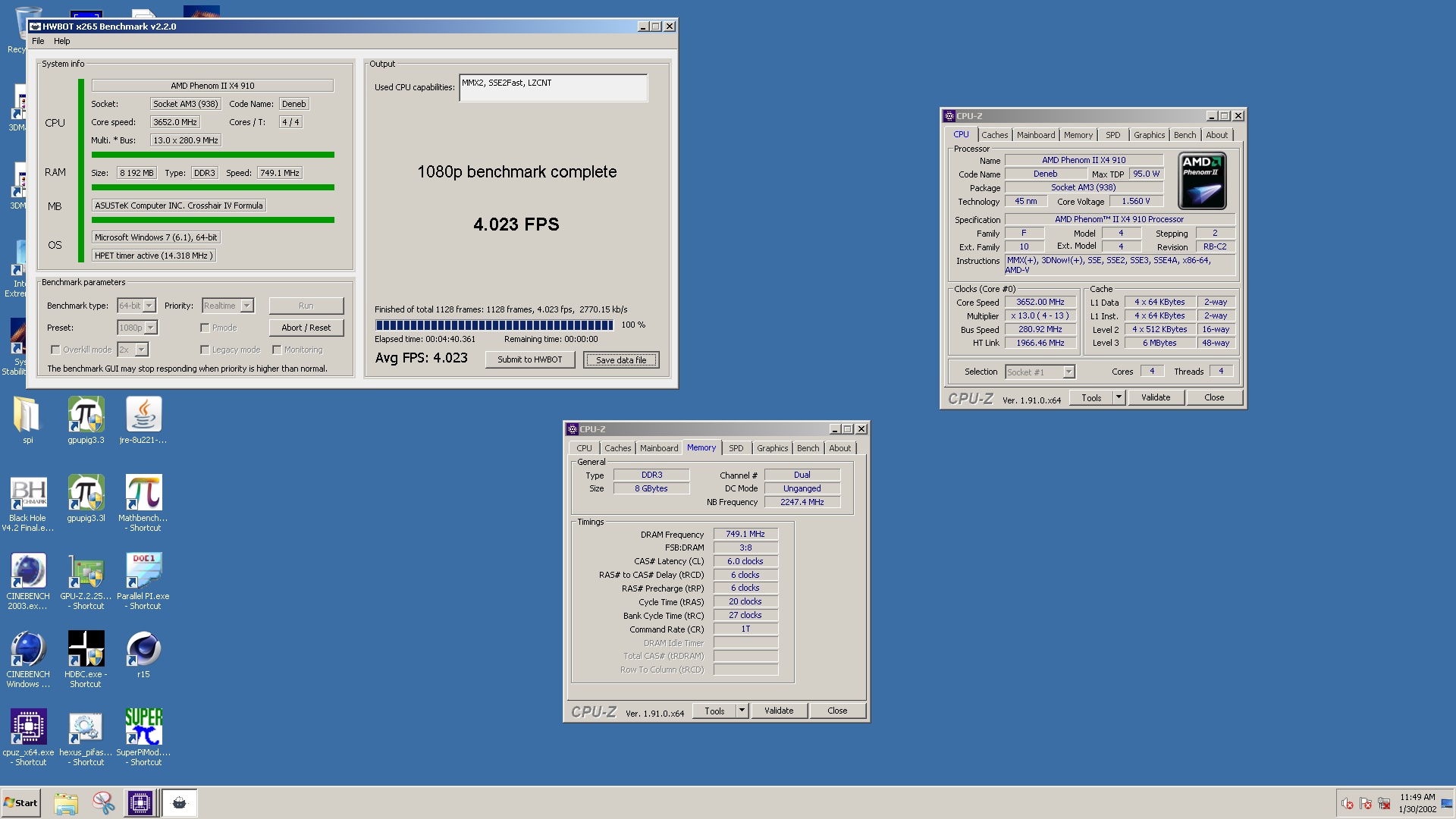Click the Save data file button

point(621,359)
